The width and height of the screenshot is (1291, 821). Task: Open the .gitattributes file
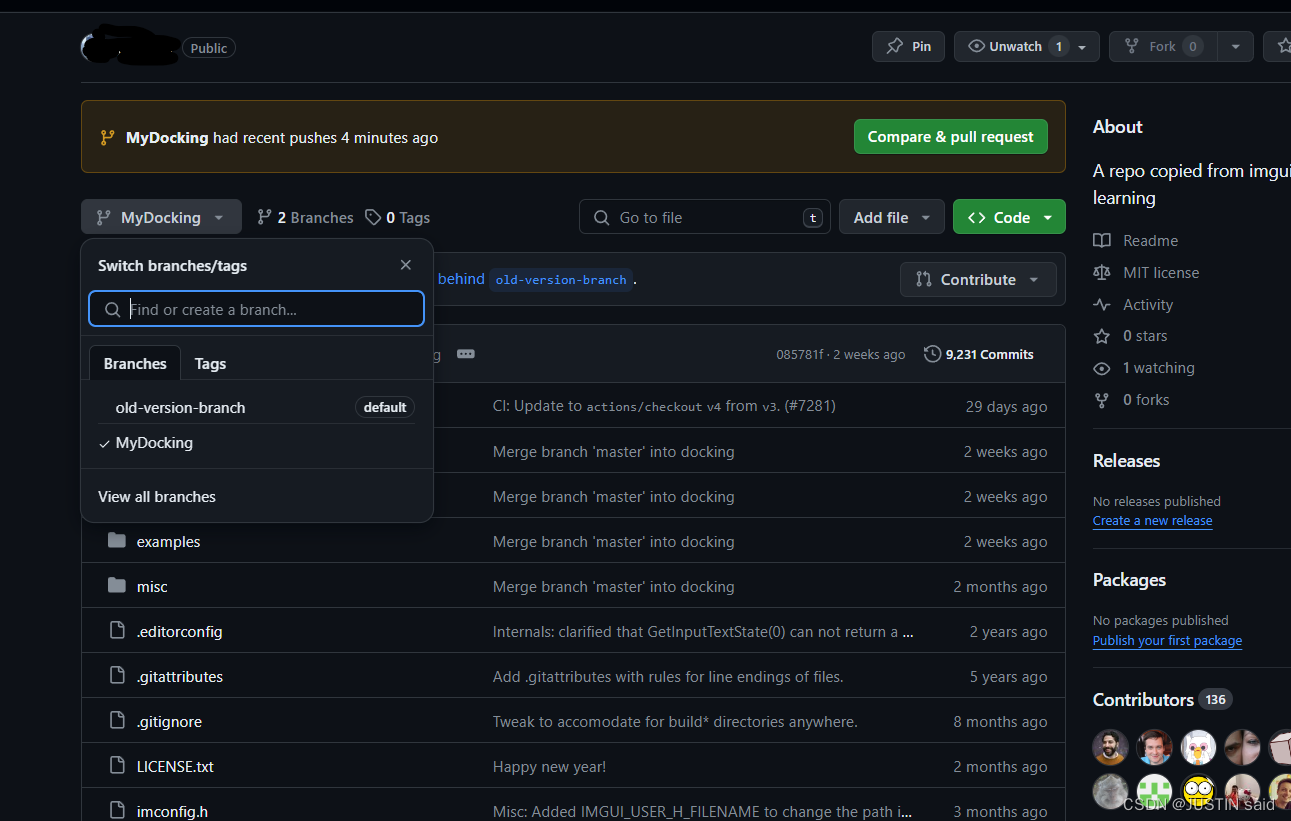click(x=180, y=676)
